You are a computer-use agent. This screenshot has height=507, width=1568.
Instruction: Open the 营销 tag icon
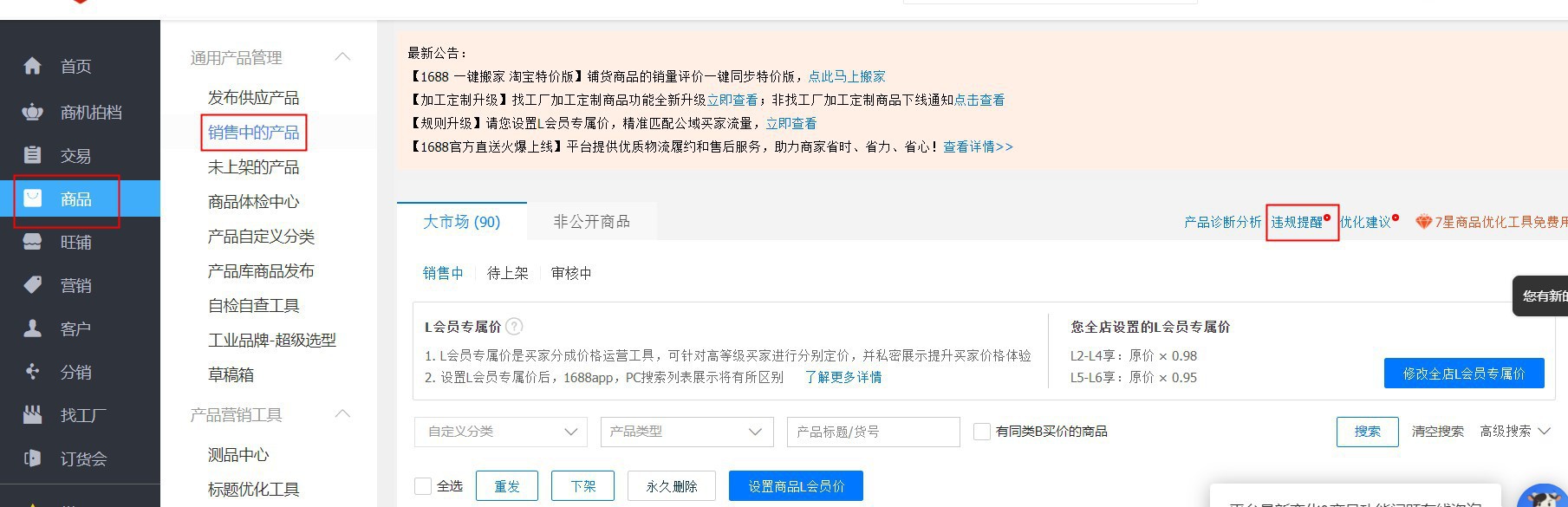point(32,285)
